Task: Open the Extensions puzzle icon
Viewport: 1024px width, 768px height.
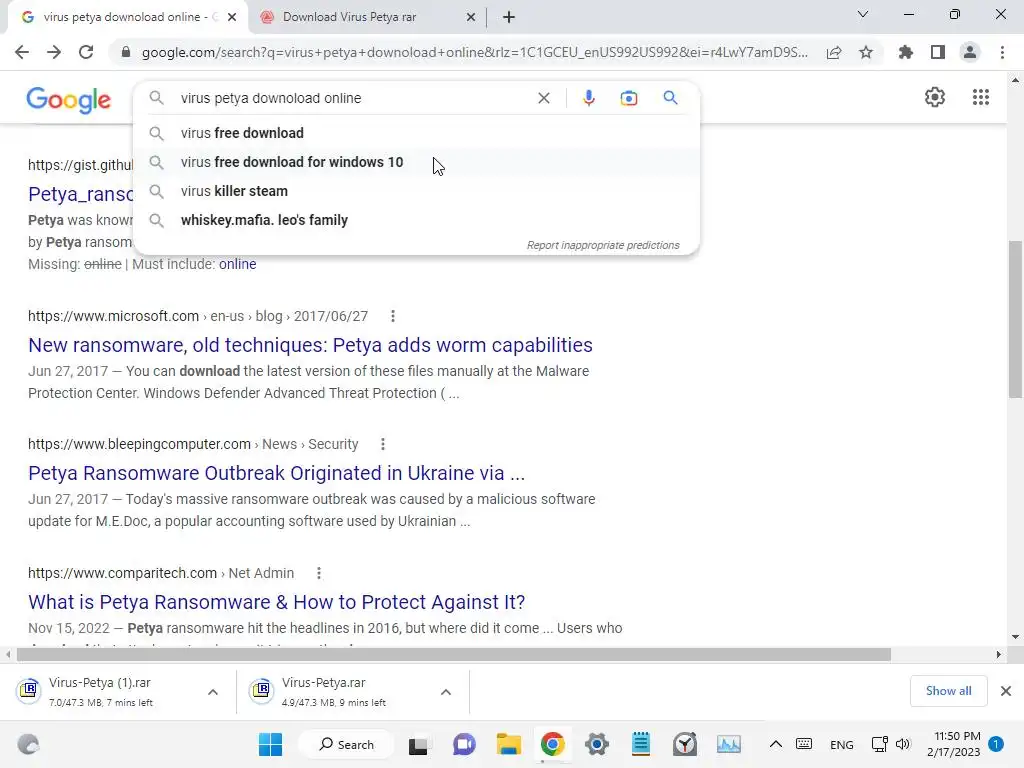Action: (906, 52)
